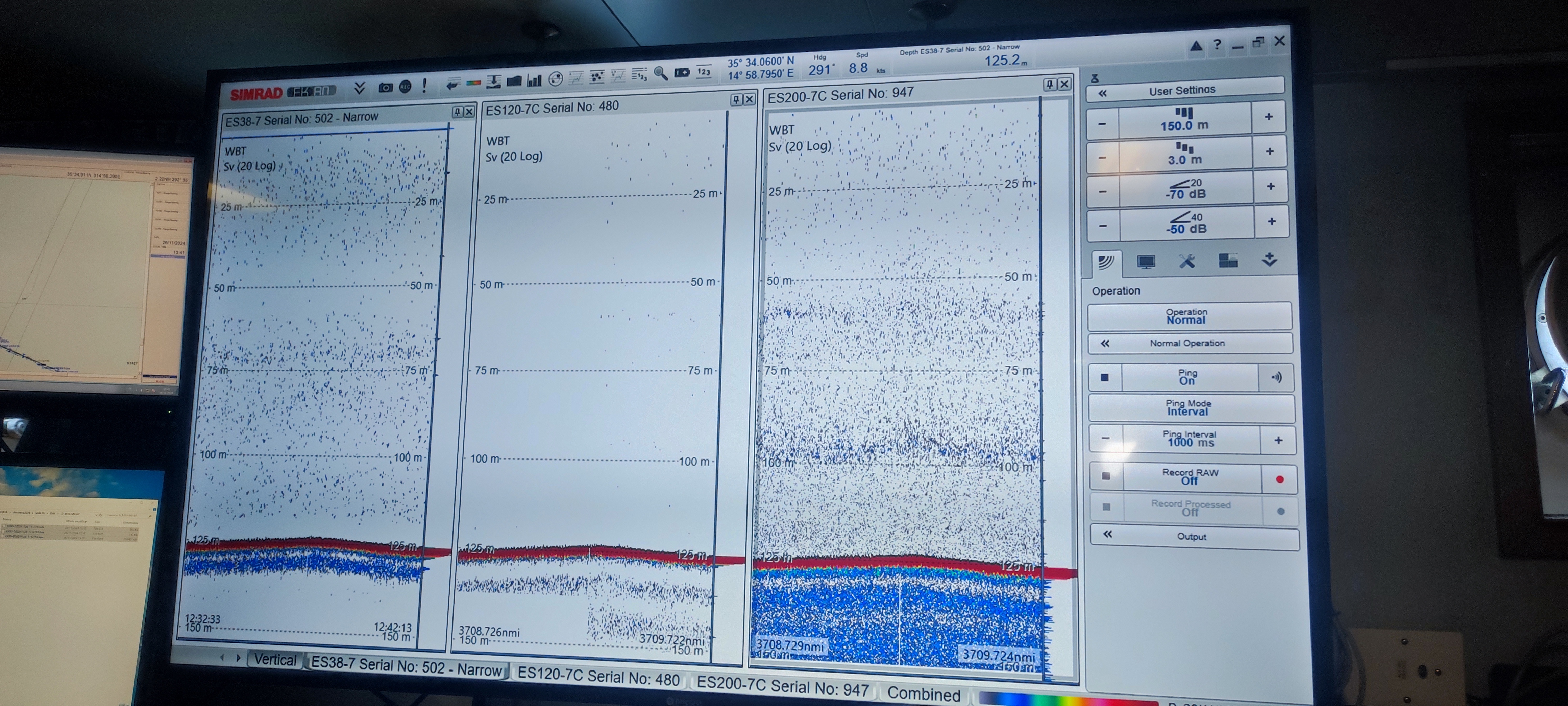1568x706 pixels.
Task: Decrease the Ping Interval 1000 ms
Action: pos(1106,439)
